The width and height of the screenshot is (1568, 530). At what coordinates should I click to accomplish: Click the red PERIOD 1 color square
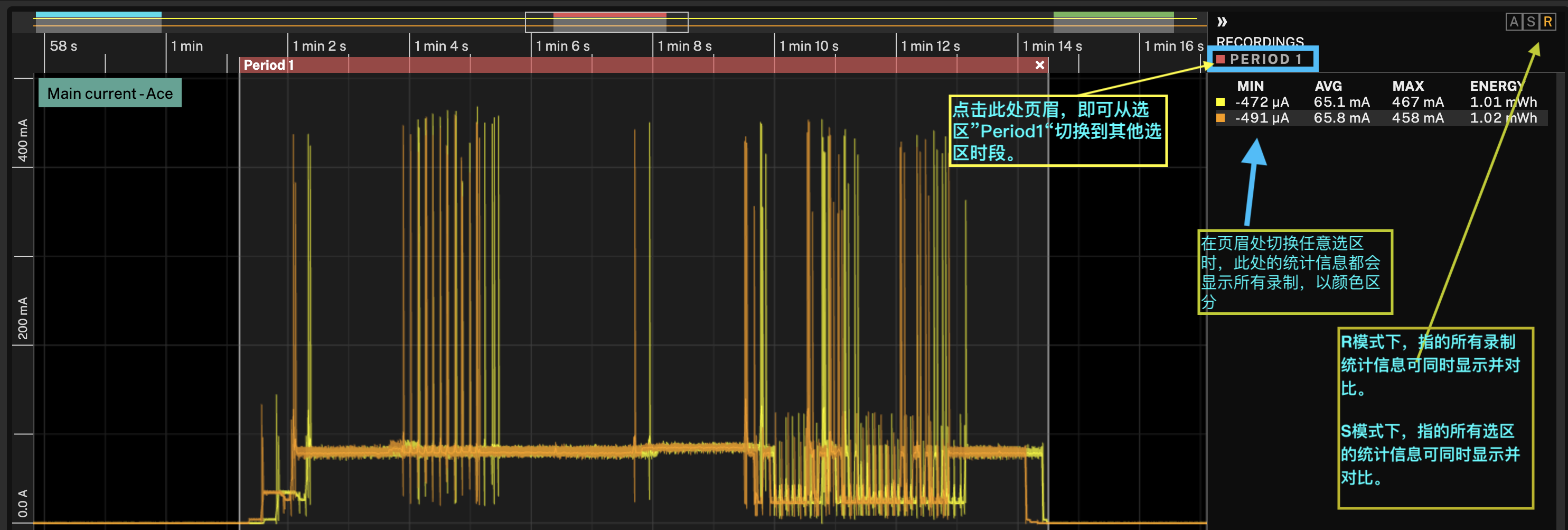coord(1220,59)
